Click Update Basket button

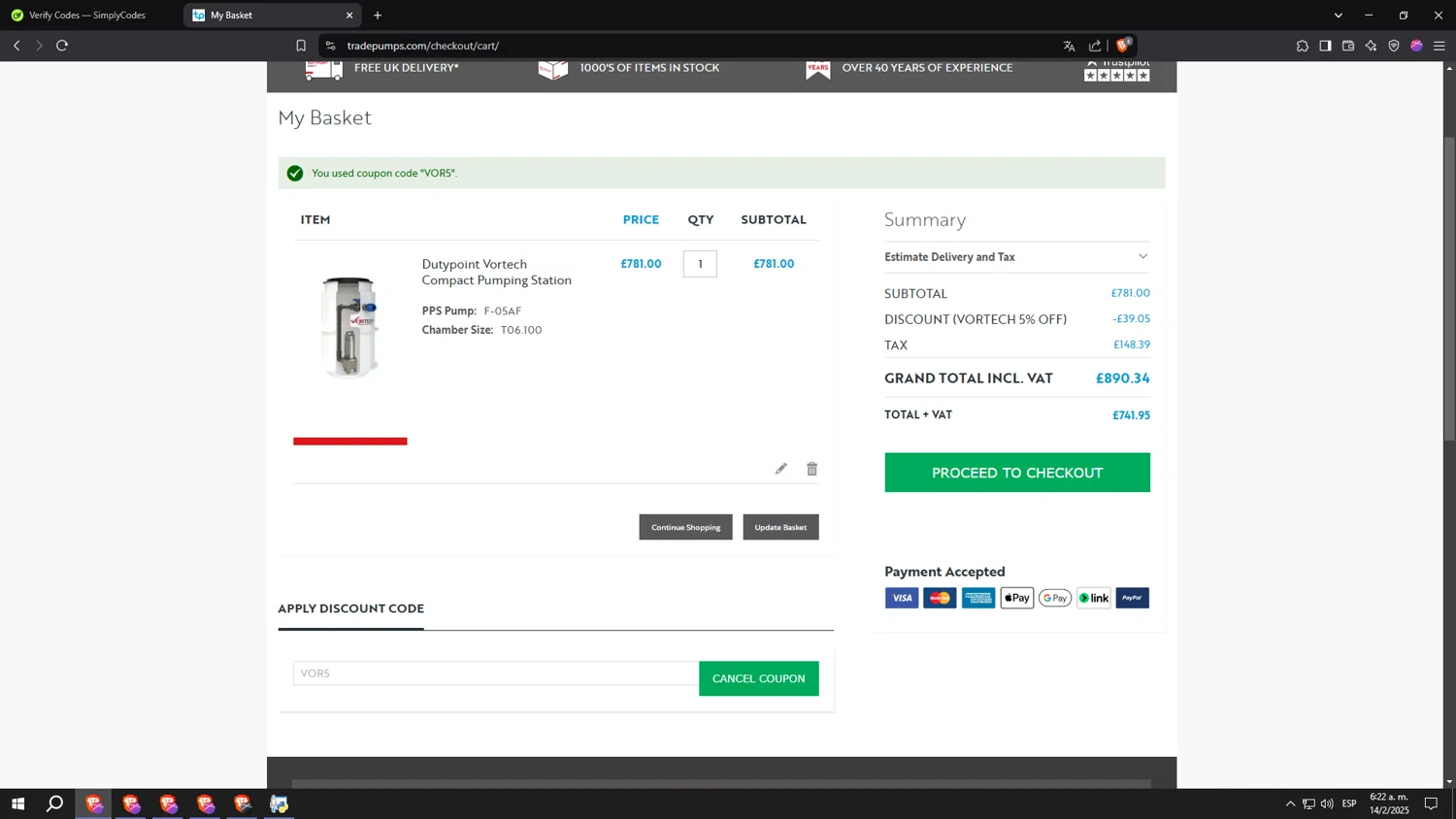point(780,527)
